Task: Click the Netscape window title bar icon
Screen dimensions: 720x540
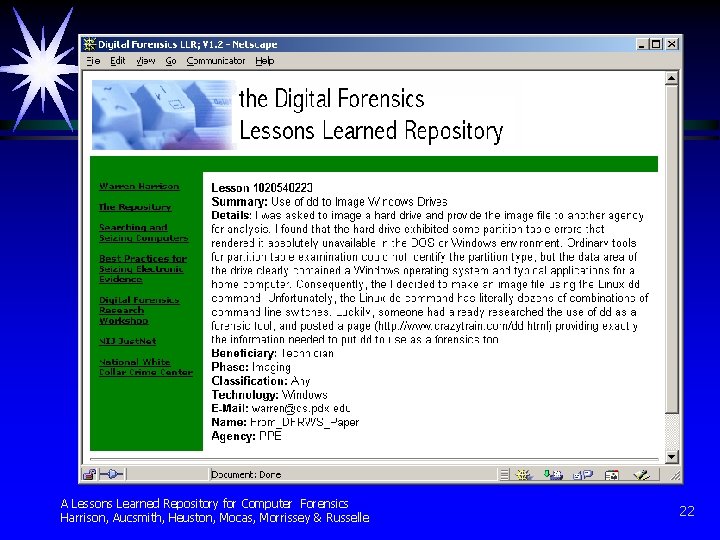Action: tap(90, 44)
